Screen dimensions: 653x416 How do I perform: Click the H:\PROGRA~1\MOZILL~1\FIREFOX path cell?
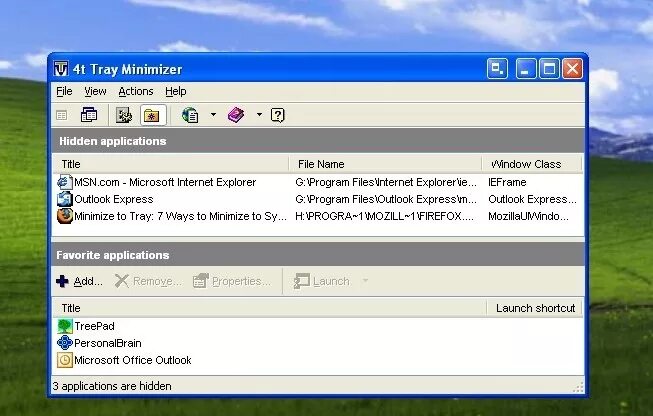click(x=384, y=216)
